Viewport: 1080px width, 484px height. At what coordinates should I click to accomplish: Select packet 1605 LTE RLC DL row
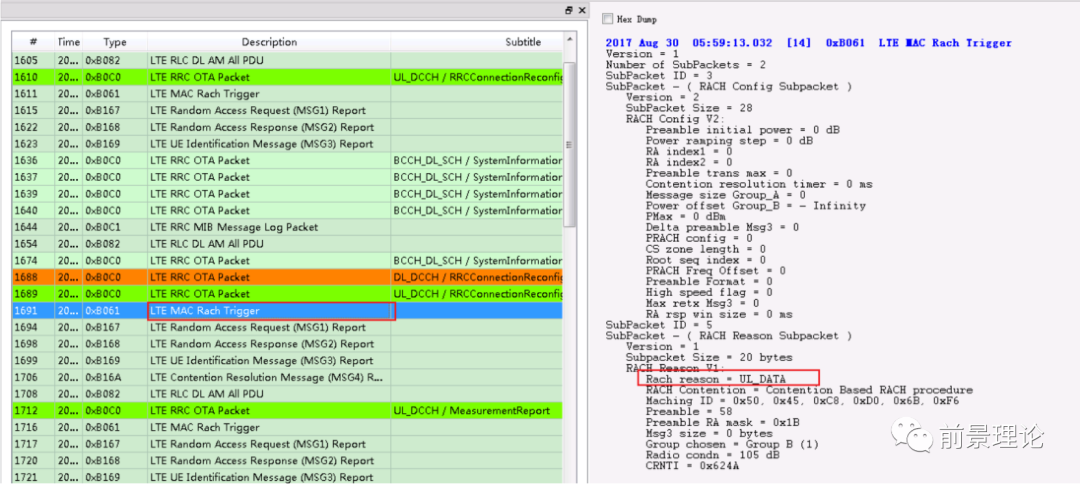(270, 61)
